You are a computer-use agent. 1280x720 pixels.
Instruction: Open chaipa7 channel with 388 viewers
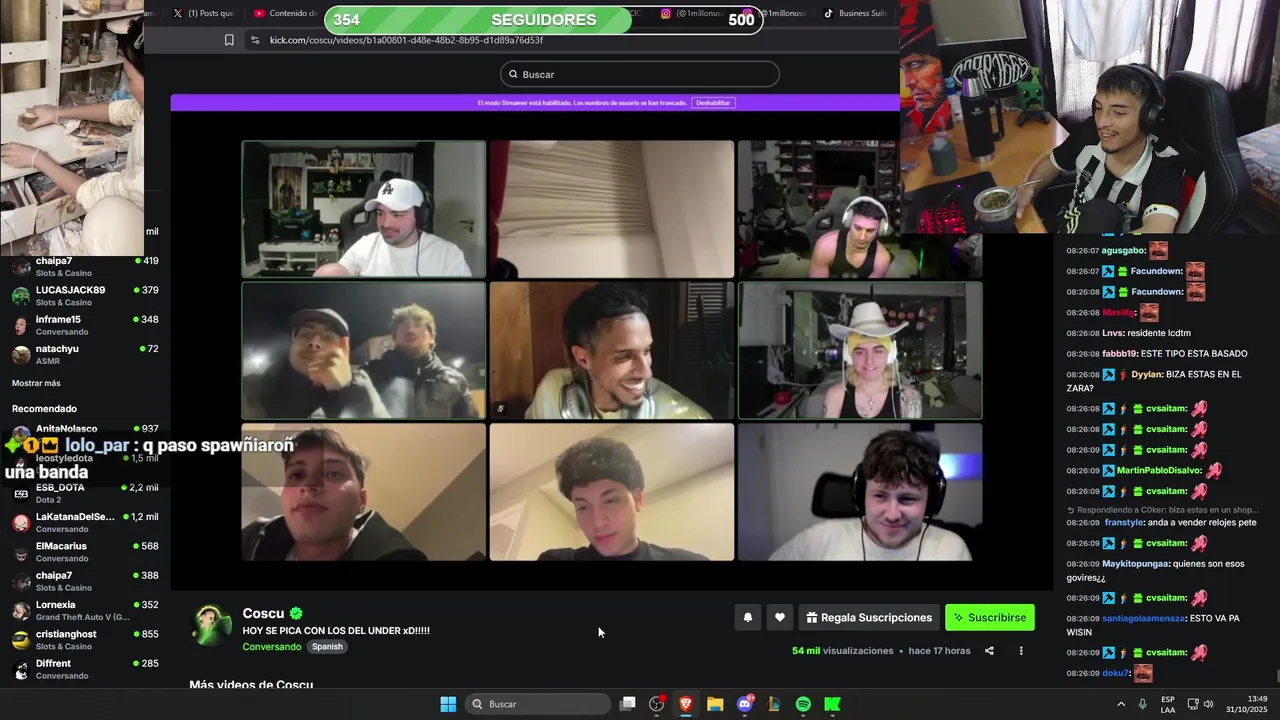[85, 581]
